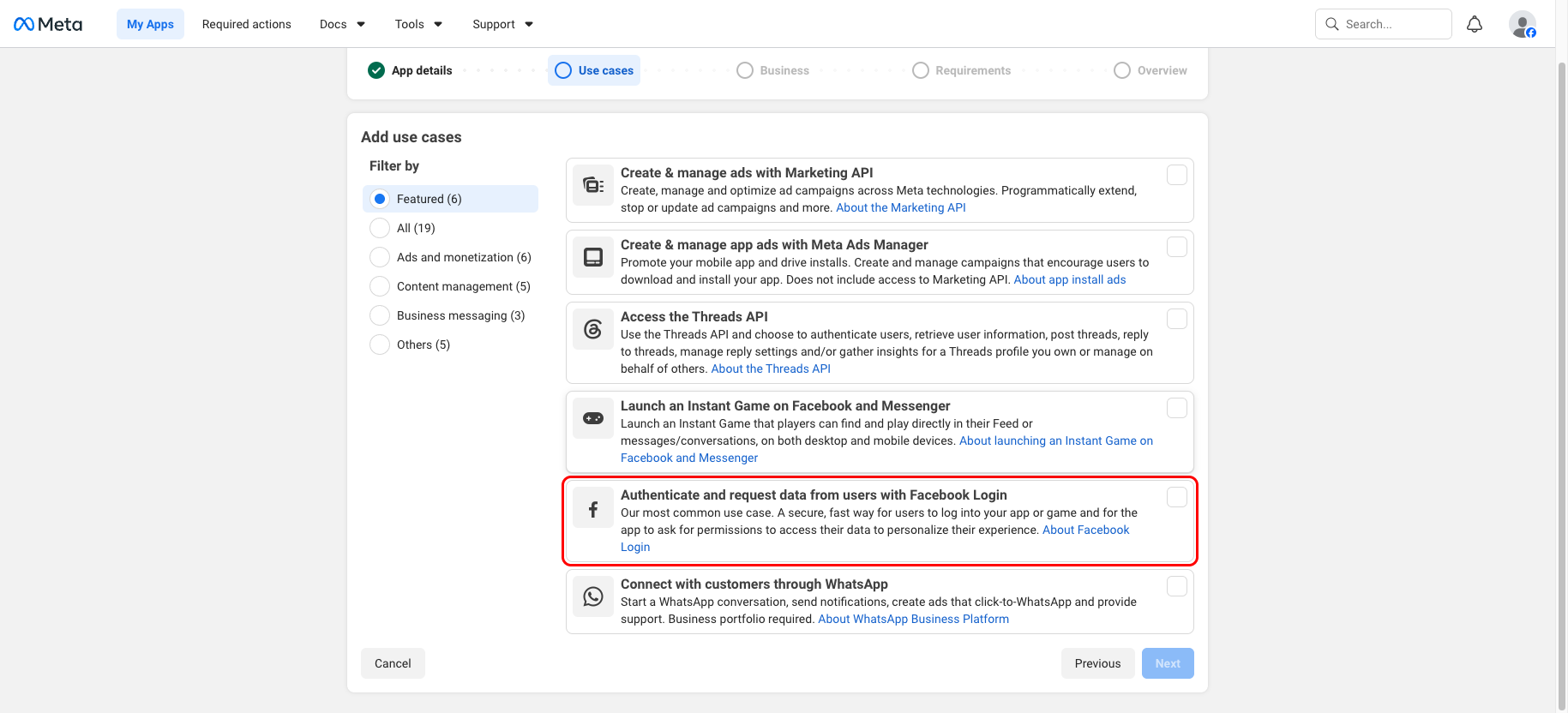Select Ads and monetization (6) filter
Screen dimensions: 1568x713
click(451, 257)
